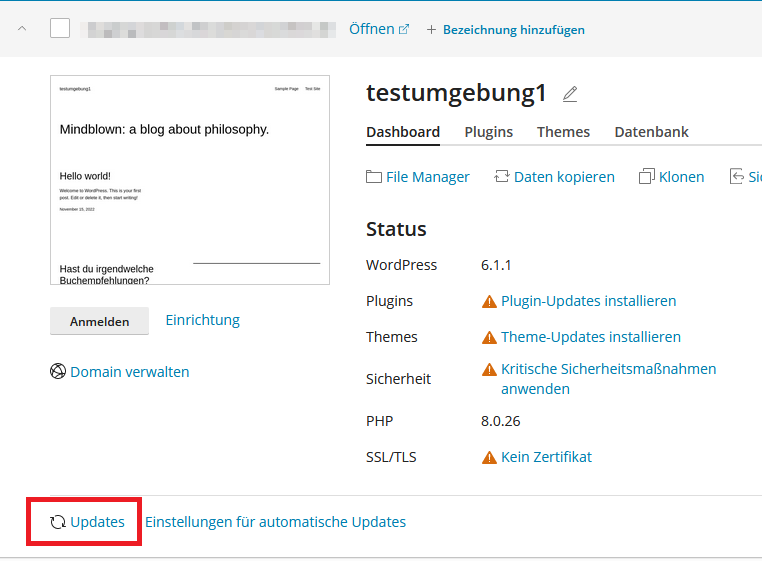Click the Updates link
Screen dimensions: 762x561
pyautogui.click(x=97, y=522)
